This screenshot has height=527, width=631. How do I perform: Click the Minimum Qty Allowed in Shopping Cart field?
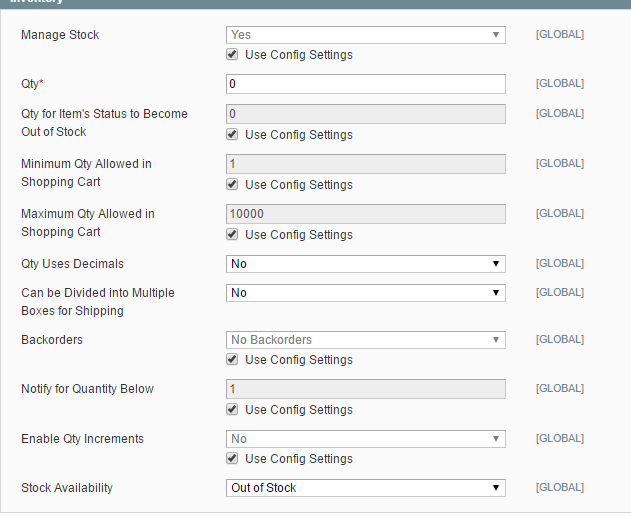[365, 164]
